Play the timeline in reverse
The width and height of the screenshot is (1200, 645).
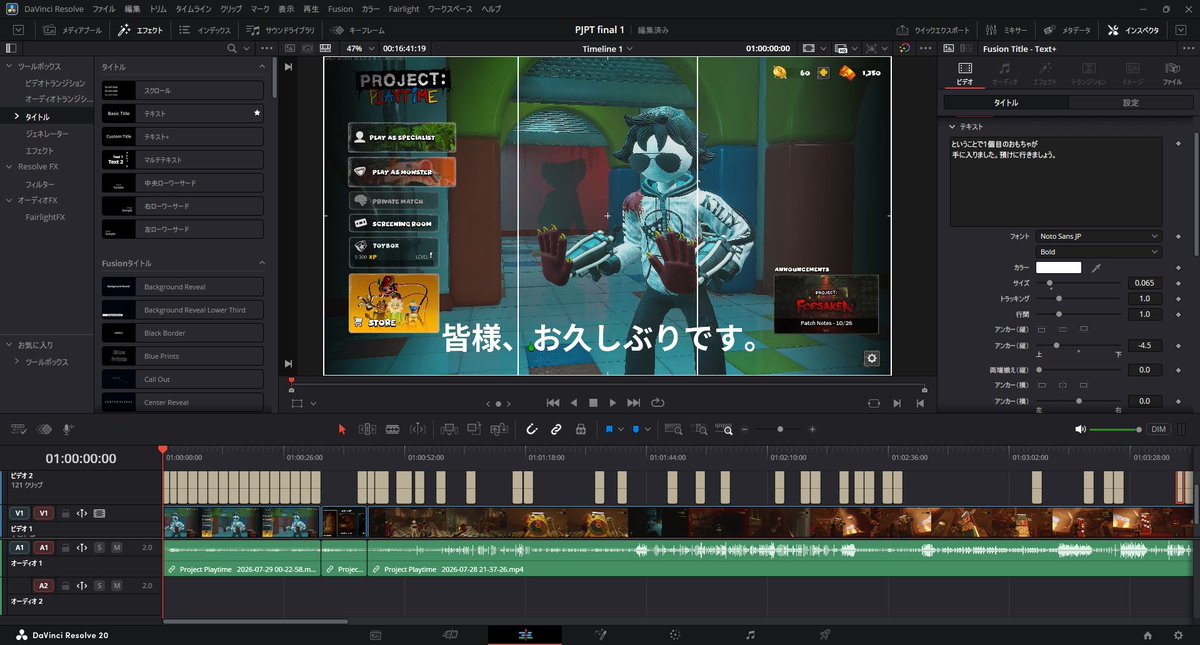click(x=573, y=403)
